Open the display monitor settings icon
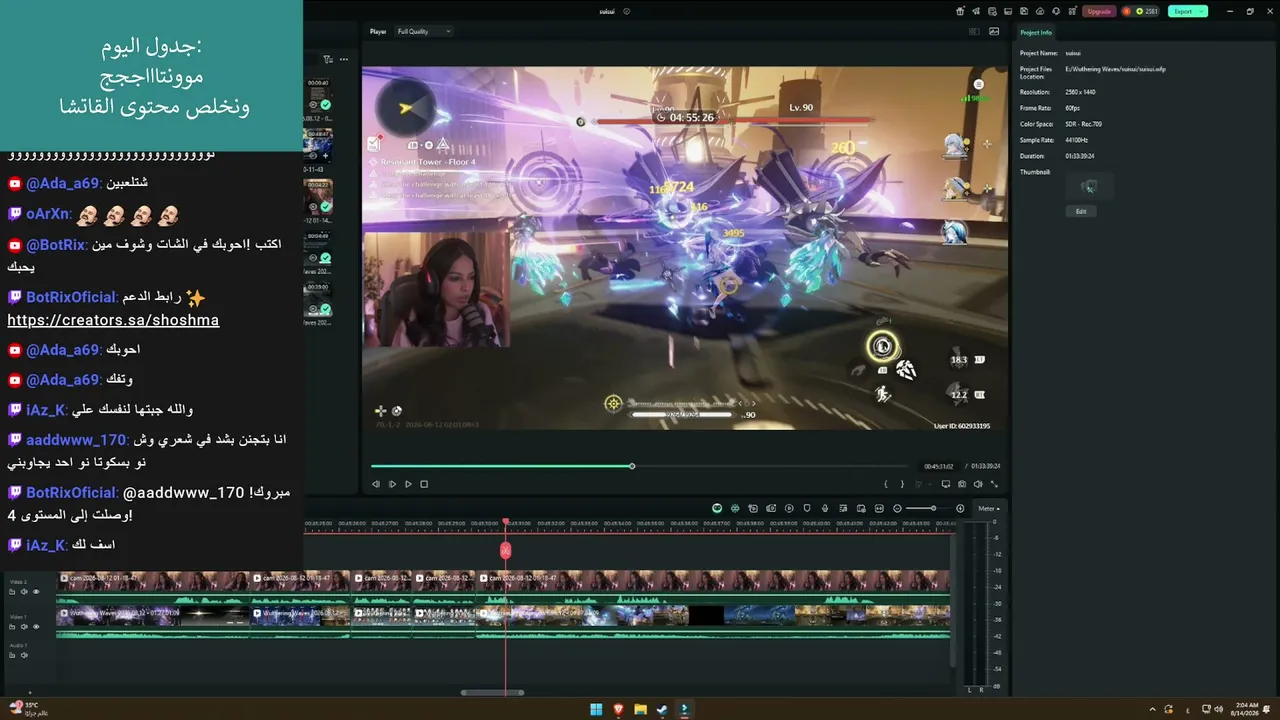The width and height of the screenshot is (1280, 720). (x=946, y=484)
